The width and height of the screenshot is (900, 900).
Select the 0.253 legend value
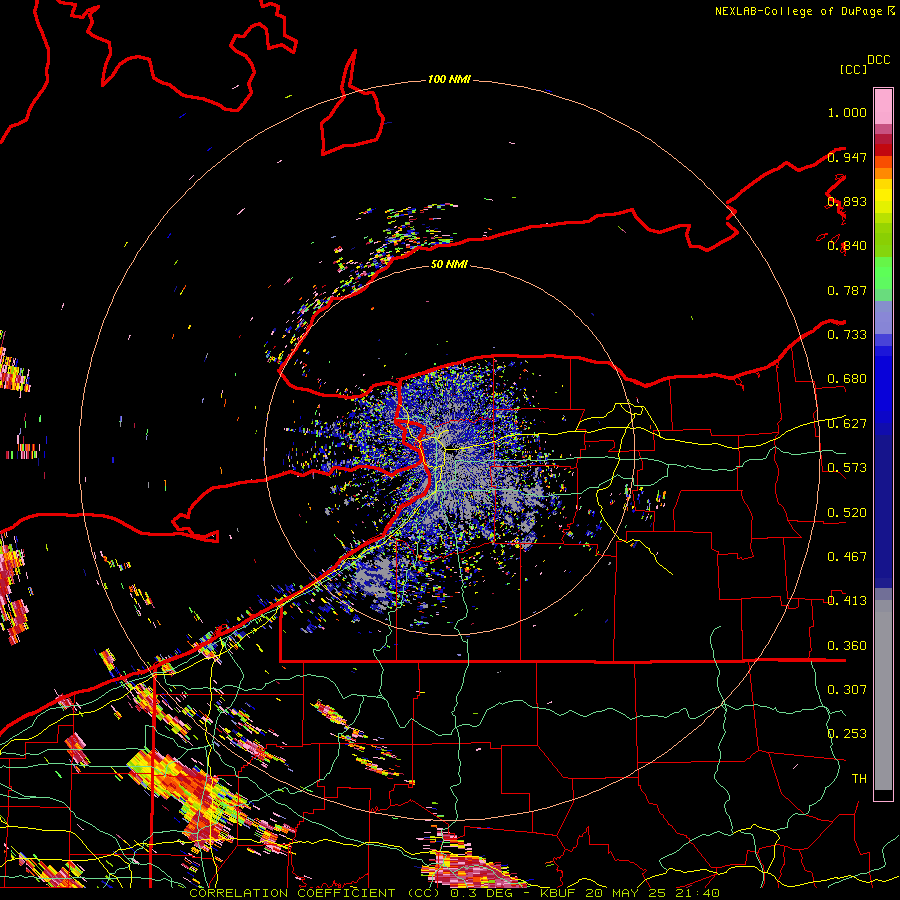(847, 734)
